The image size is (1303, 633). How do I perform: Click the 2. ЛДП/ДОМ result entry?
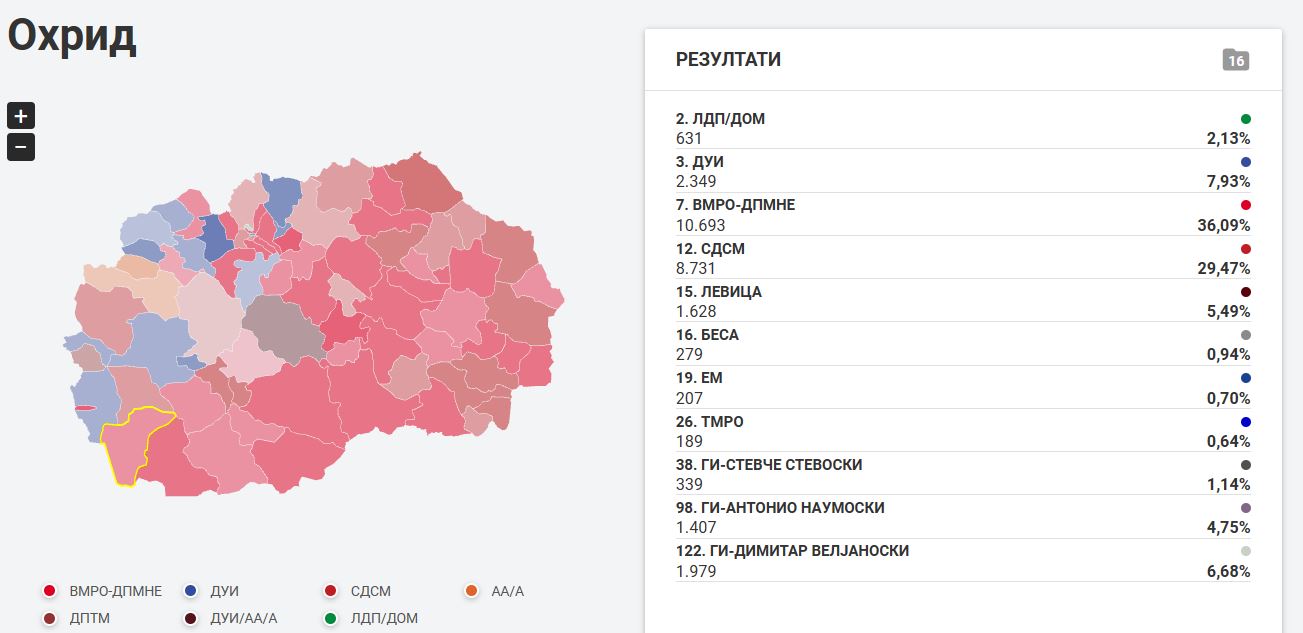click(x=963, y=128)
